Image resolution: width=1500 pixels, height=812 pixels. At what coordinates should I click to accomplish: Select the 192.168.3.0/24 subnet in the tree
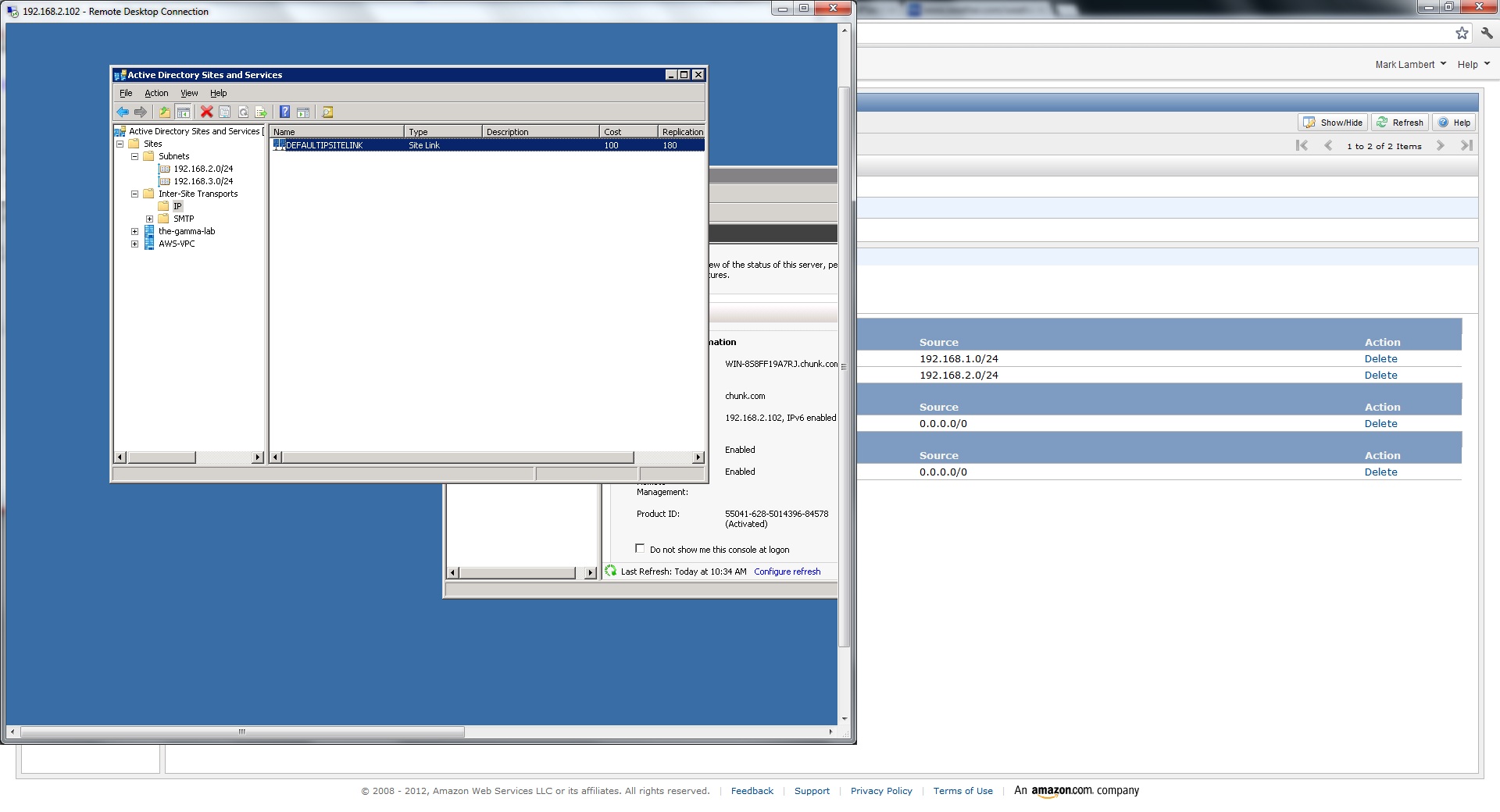(203, 181)
